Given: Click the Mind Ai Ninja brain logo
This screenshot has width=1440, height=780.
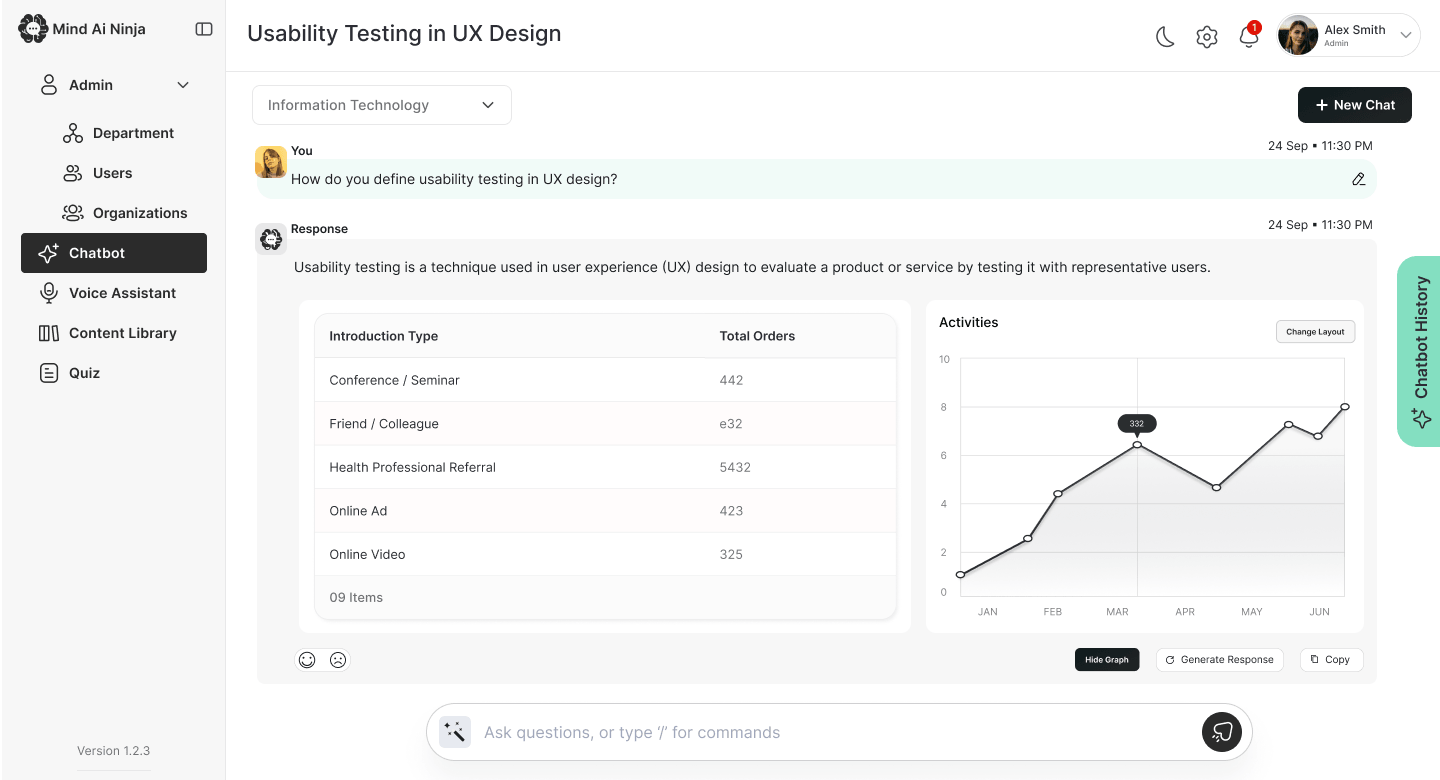Looking at the screenshot, I should click(x=33, y=29).
